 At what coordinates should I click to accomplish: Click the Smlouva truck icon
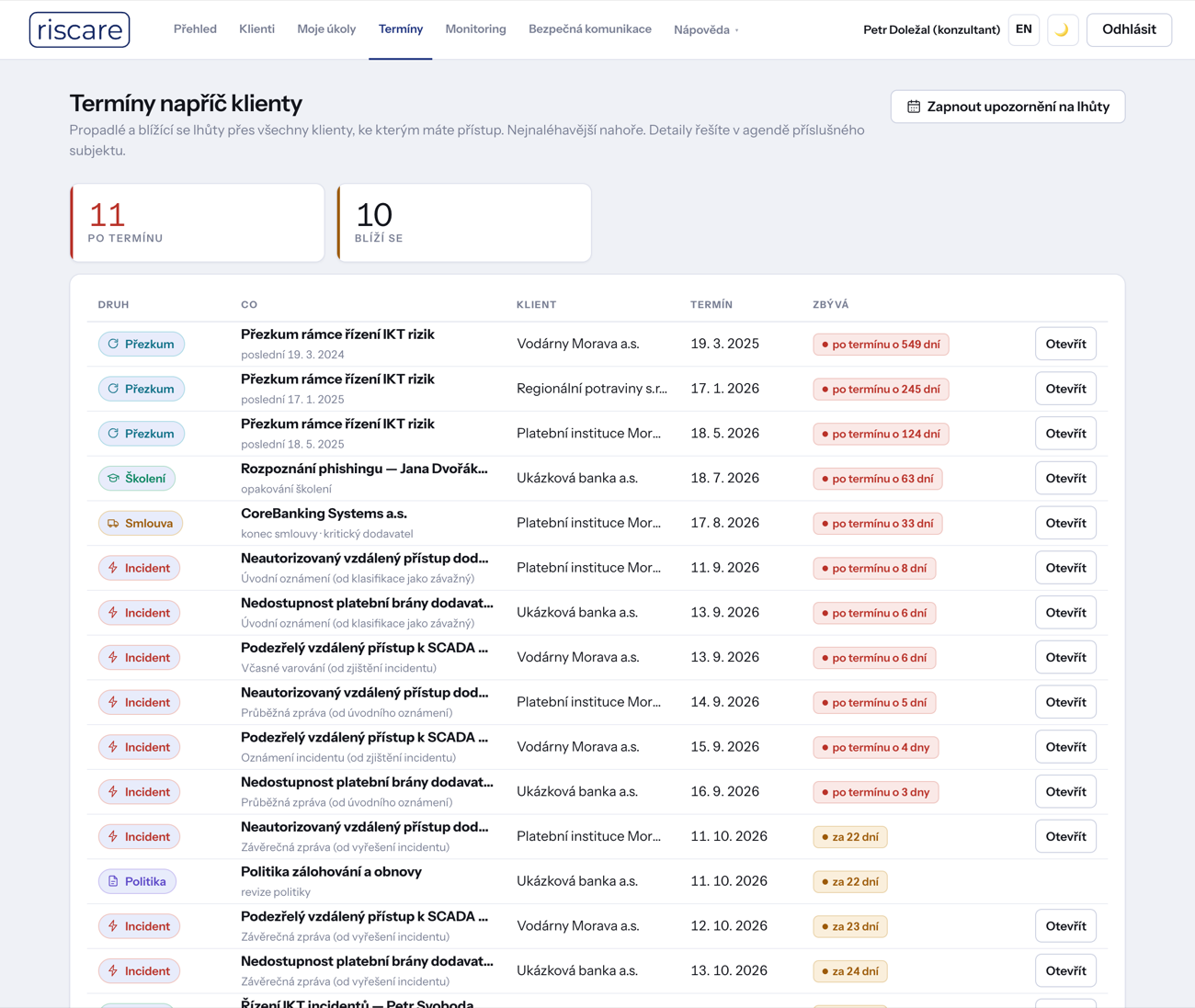click(113, 523)
